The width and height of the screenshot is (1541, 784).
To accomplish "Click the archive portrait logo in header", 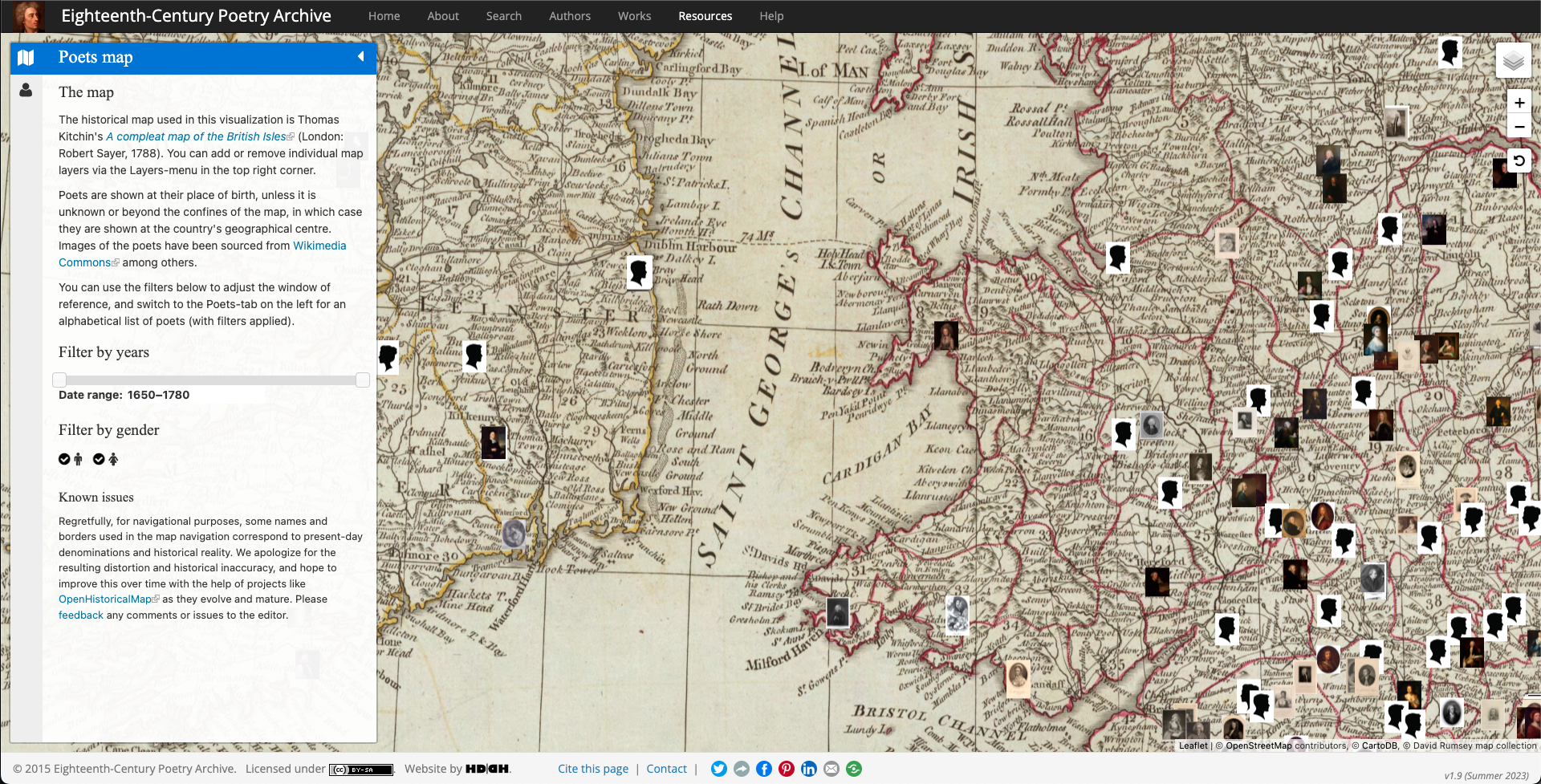I will (29, 16).
